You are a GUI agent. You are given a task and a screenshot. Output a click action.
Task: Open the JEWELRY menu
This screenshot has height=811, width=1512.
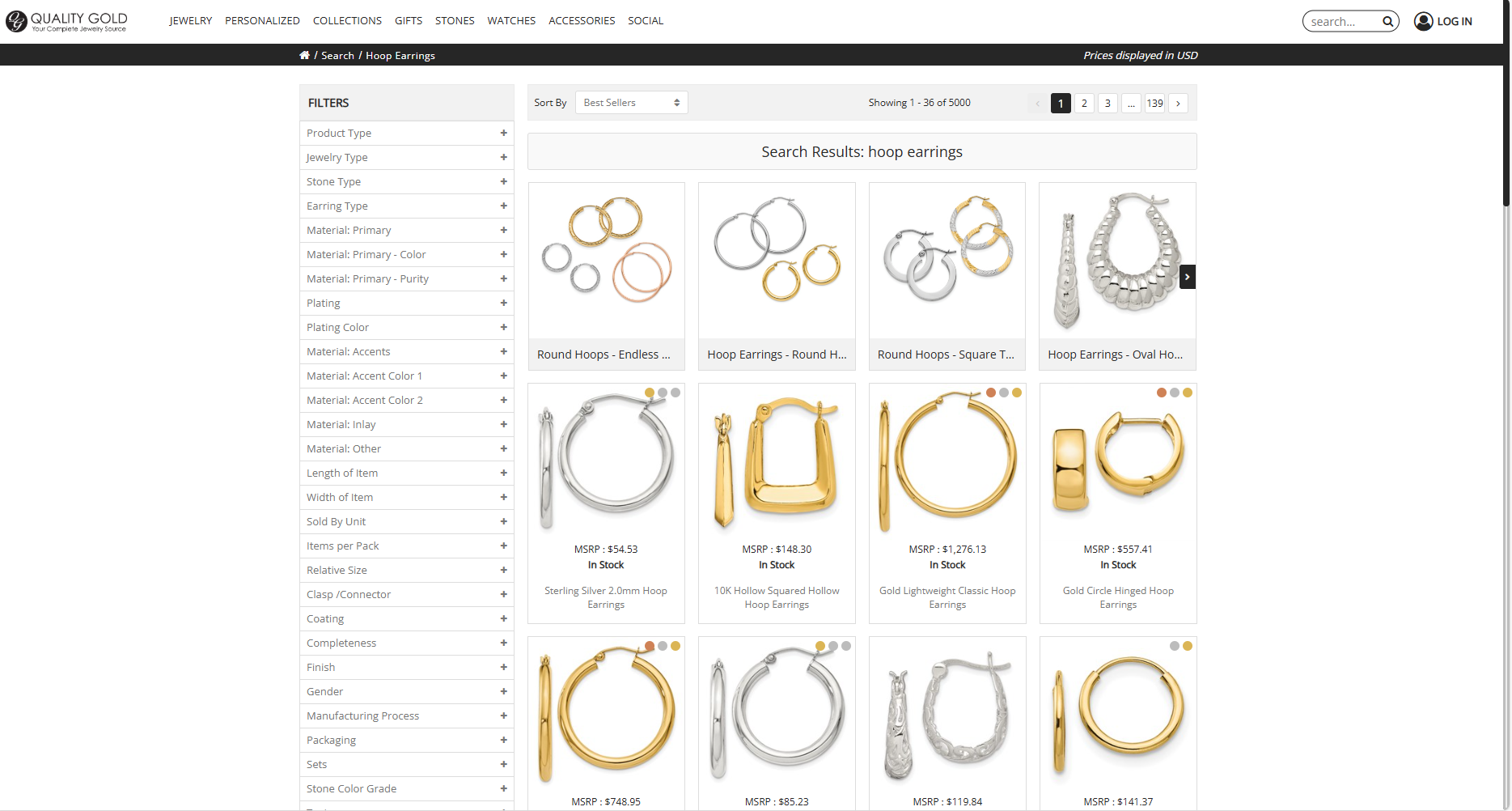(190, 21)
